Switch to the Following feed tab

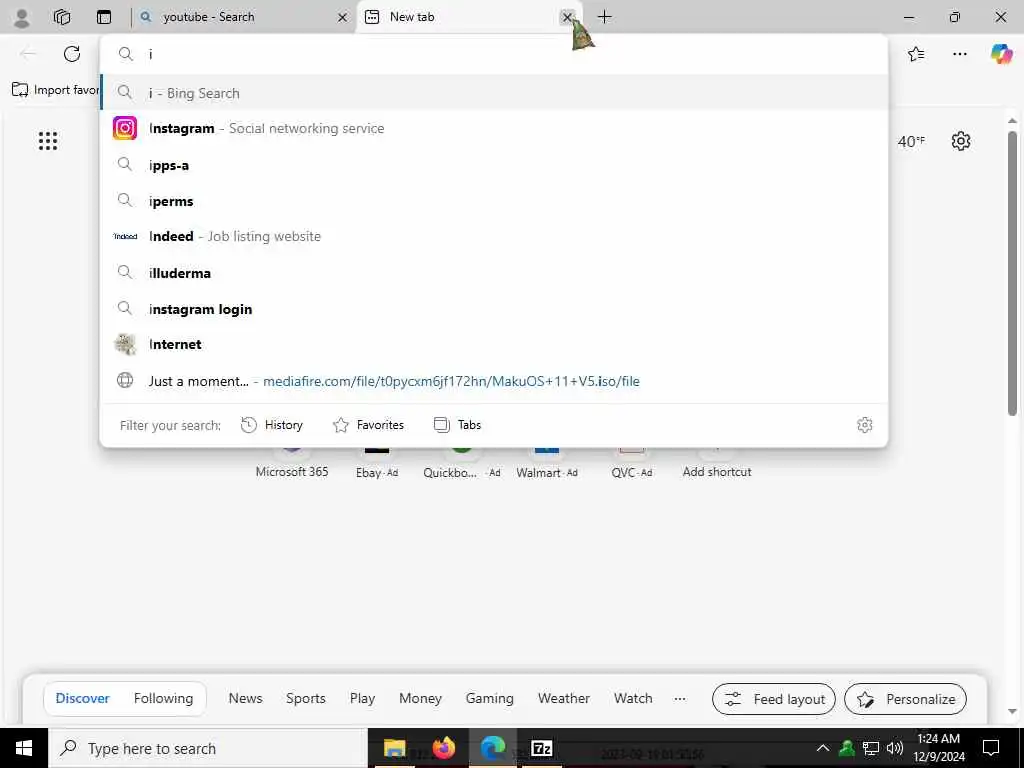click(163, 698)
